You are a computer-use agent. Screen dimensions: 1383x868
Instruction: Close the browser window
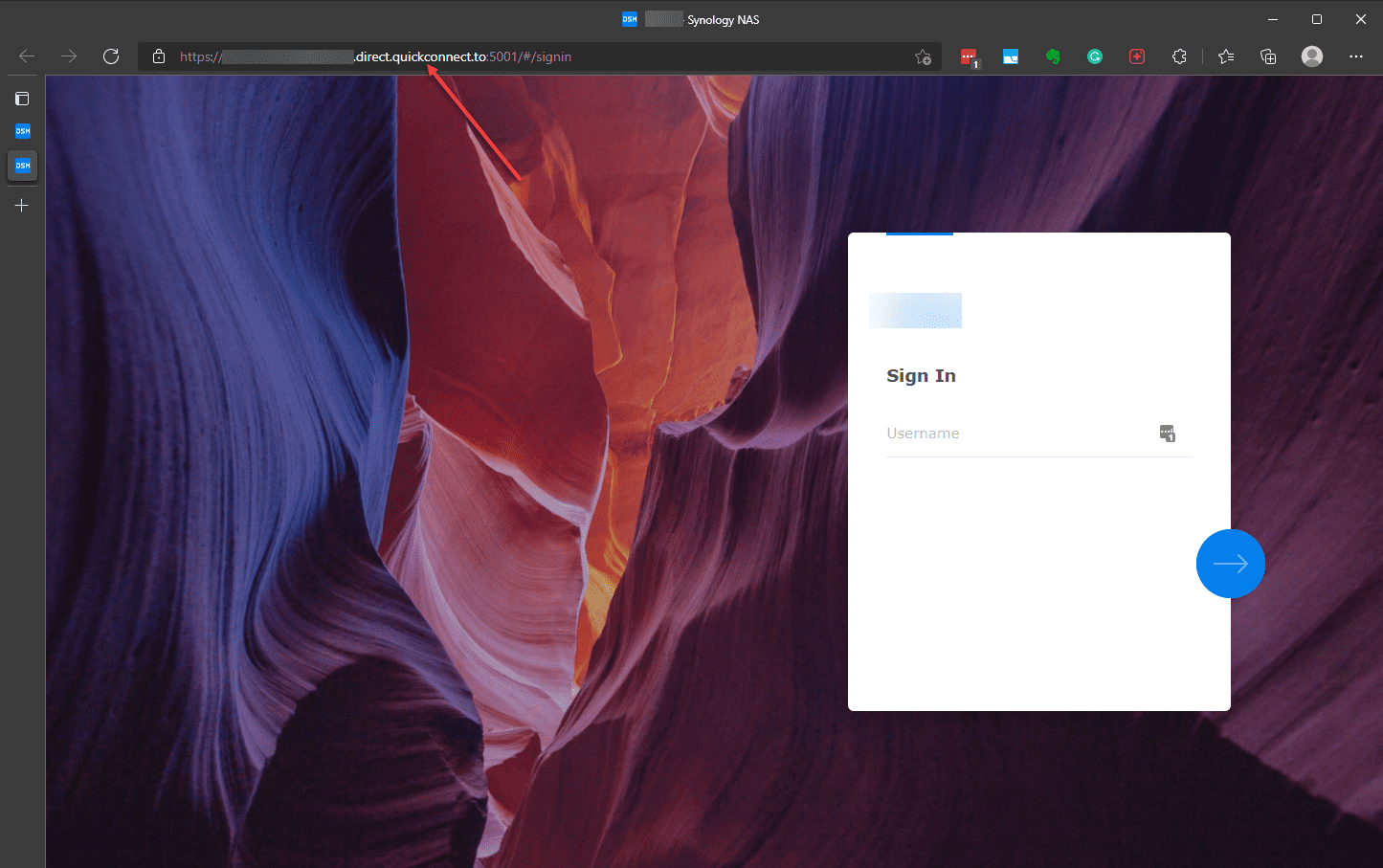click(x=1361, y=19)
